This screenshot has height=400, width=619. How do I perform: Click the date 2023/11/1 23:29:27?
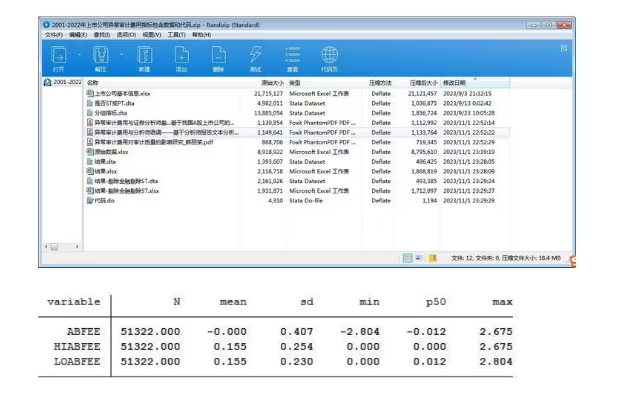[469, 191]
